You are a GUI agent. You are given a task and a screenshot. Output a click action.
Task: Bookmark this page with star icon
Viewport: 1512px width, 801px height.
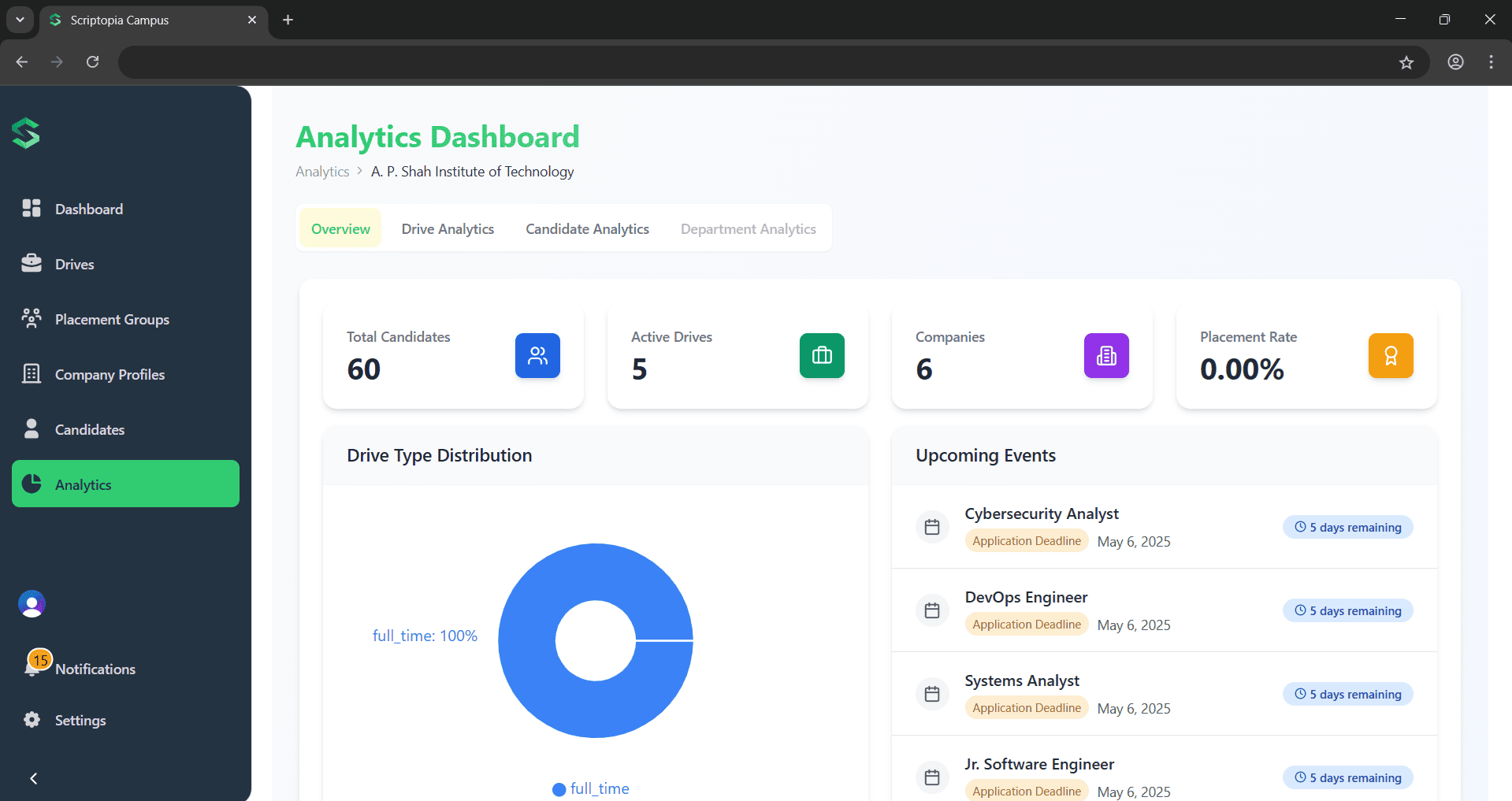coord(1406,62)
